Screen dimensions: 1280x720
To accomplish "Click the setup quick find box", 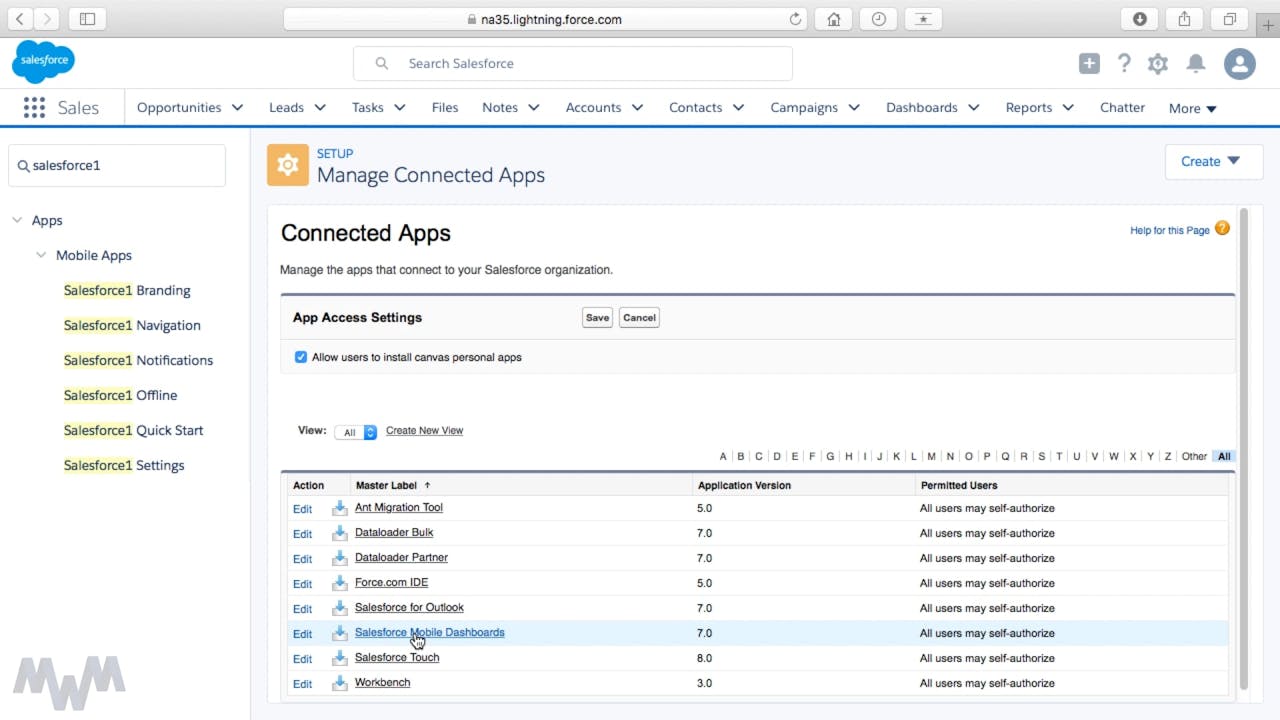I will [117, 165].
